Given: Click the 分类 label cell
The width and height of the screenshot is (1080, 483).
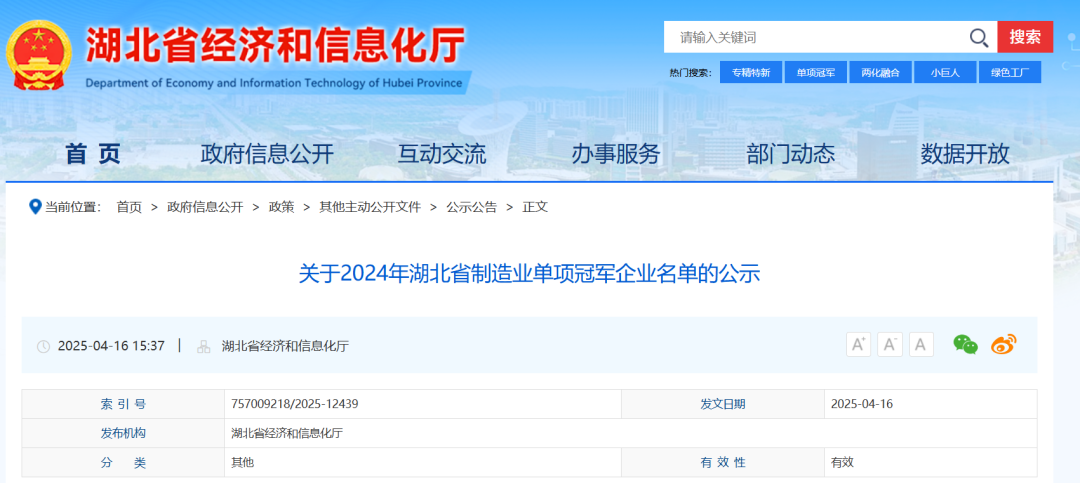Looking at the screenshot, I should click(x=123, y=463).
